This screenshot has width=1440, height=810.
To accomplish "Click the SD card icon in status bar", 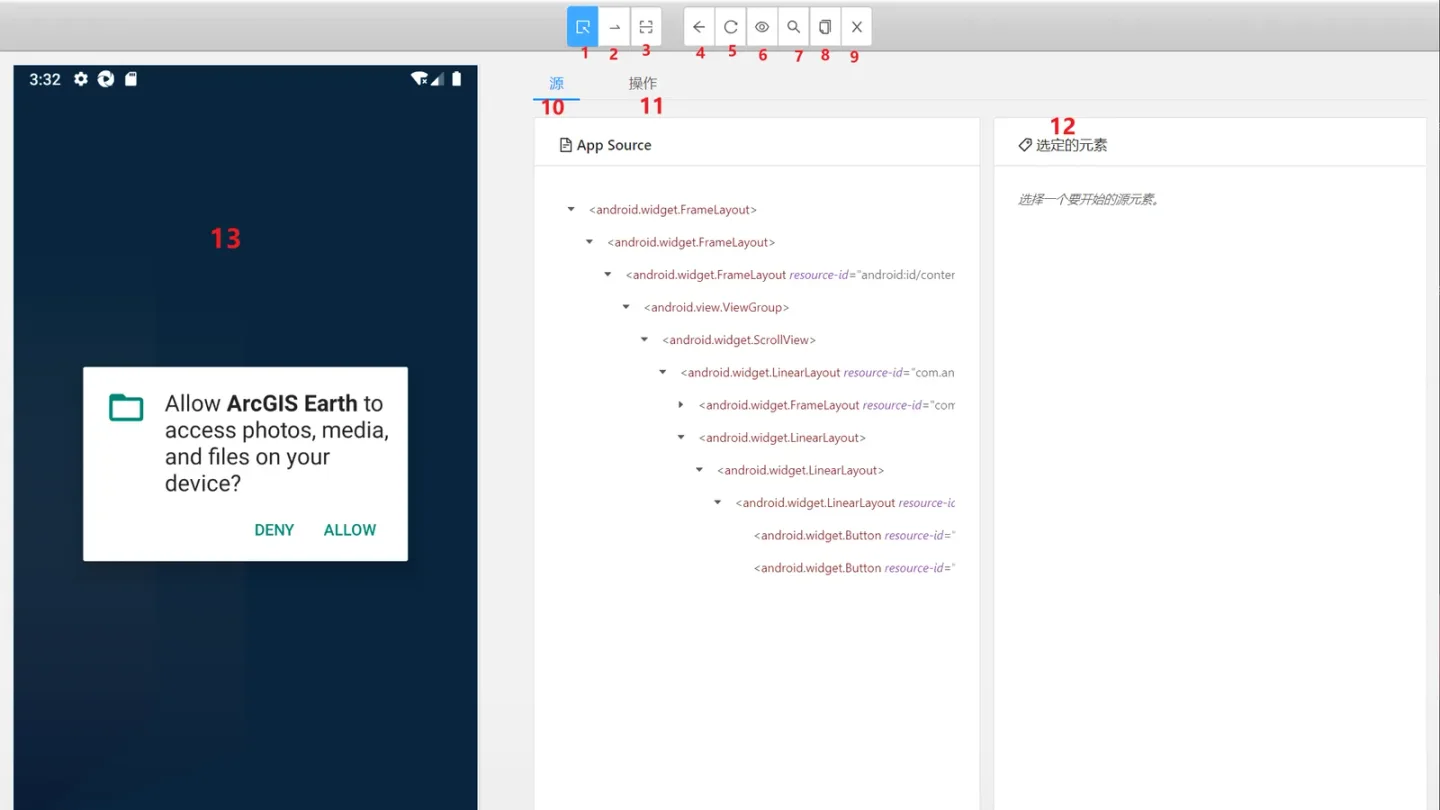I will pos(131,79).
